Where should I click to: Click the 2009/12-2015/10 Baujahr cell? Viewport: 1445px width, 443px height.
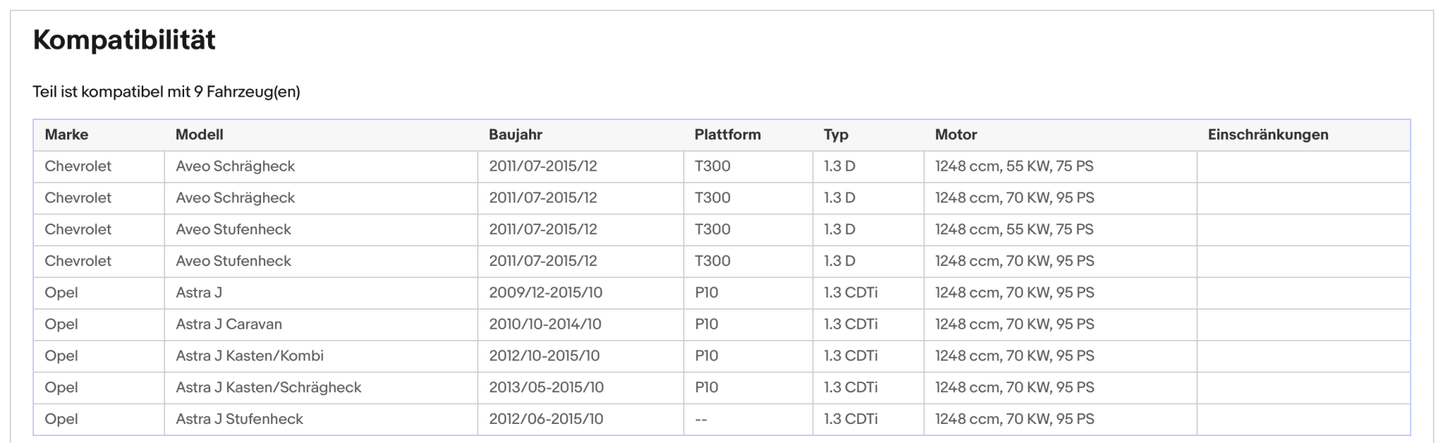[546, 293]
